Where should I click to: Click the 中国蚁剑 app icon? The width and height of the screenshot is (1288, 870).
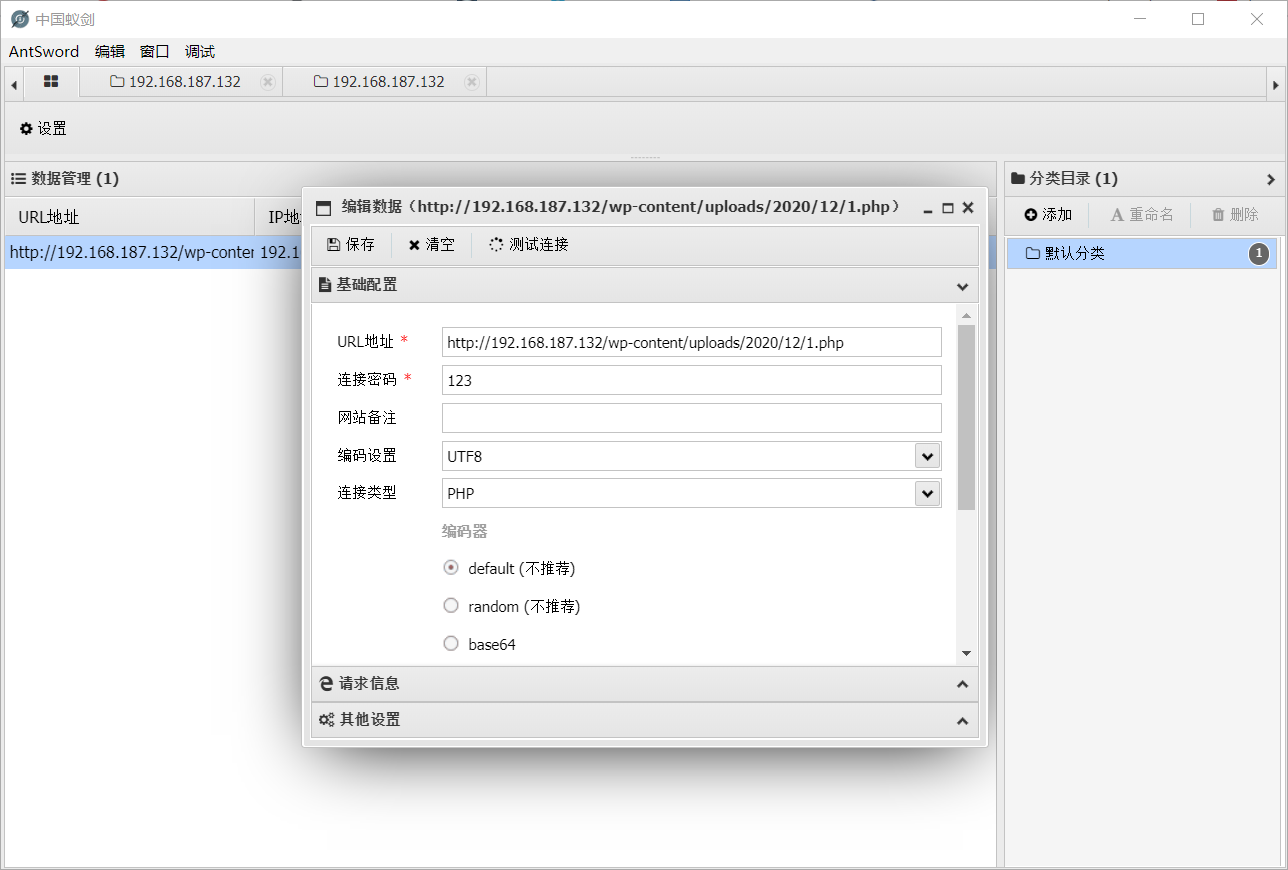[20, 19]
